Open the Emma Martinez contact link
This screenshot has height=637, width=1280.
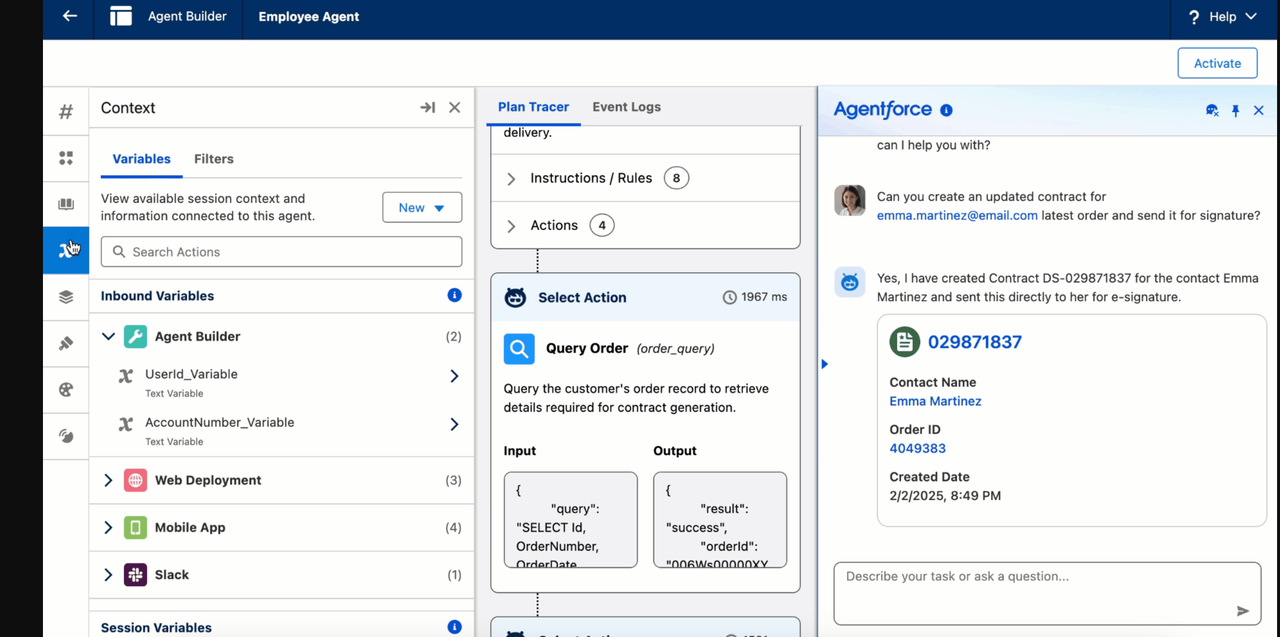[935, 401]
